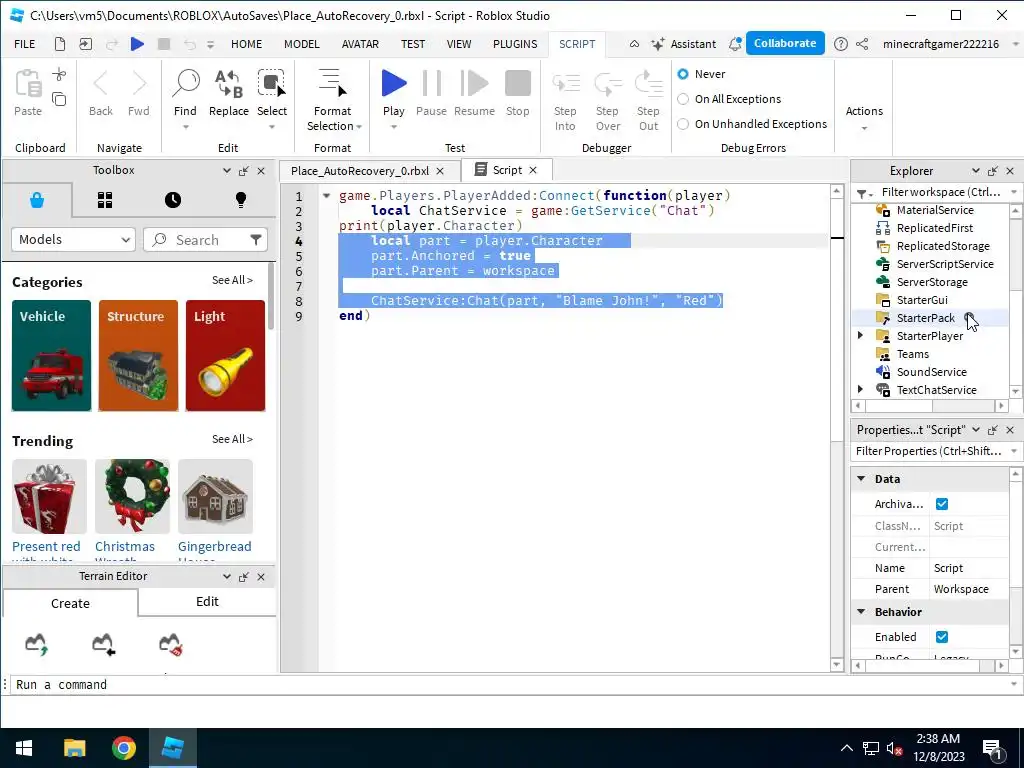Screen dimensions: 1024x768
Task: Select the terrain Import tool icon
Action: click(x=103, y=644)
